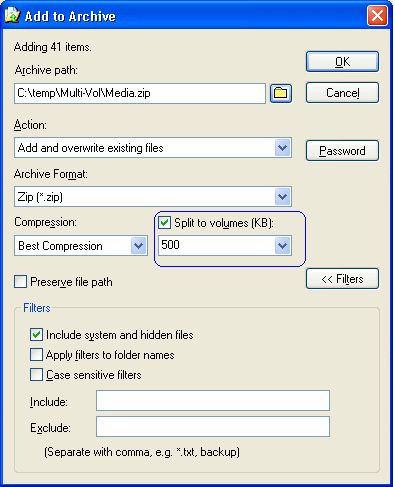Expand the volume size 500 dropdown
This screenshot has width=395, height=487.
(283, 246)
